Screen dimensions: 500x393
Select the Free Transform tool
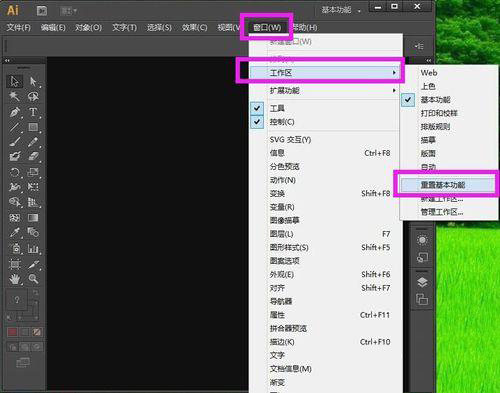tap(33, 187)
